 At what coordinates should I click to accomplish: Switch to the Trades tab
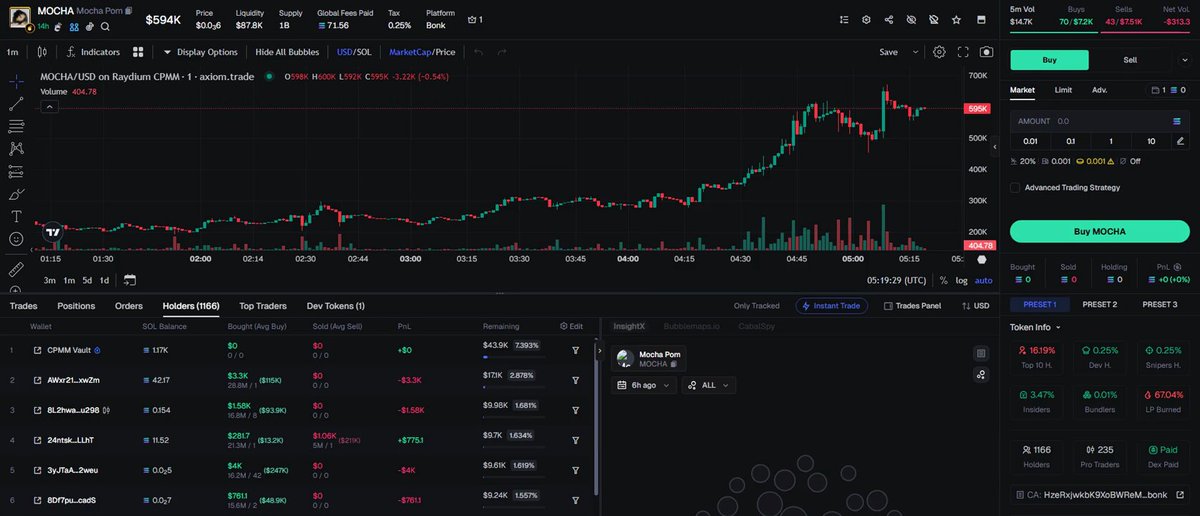[23, 306]
